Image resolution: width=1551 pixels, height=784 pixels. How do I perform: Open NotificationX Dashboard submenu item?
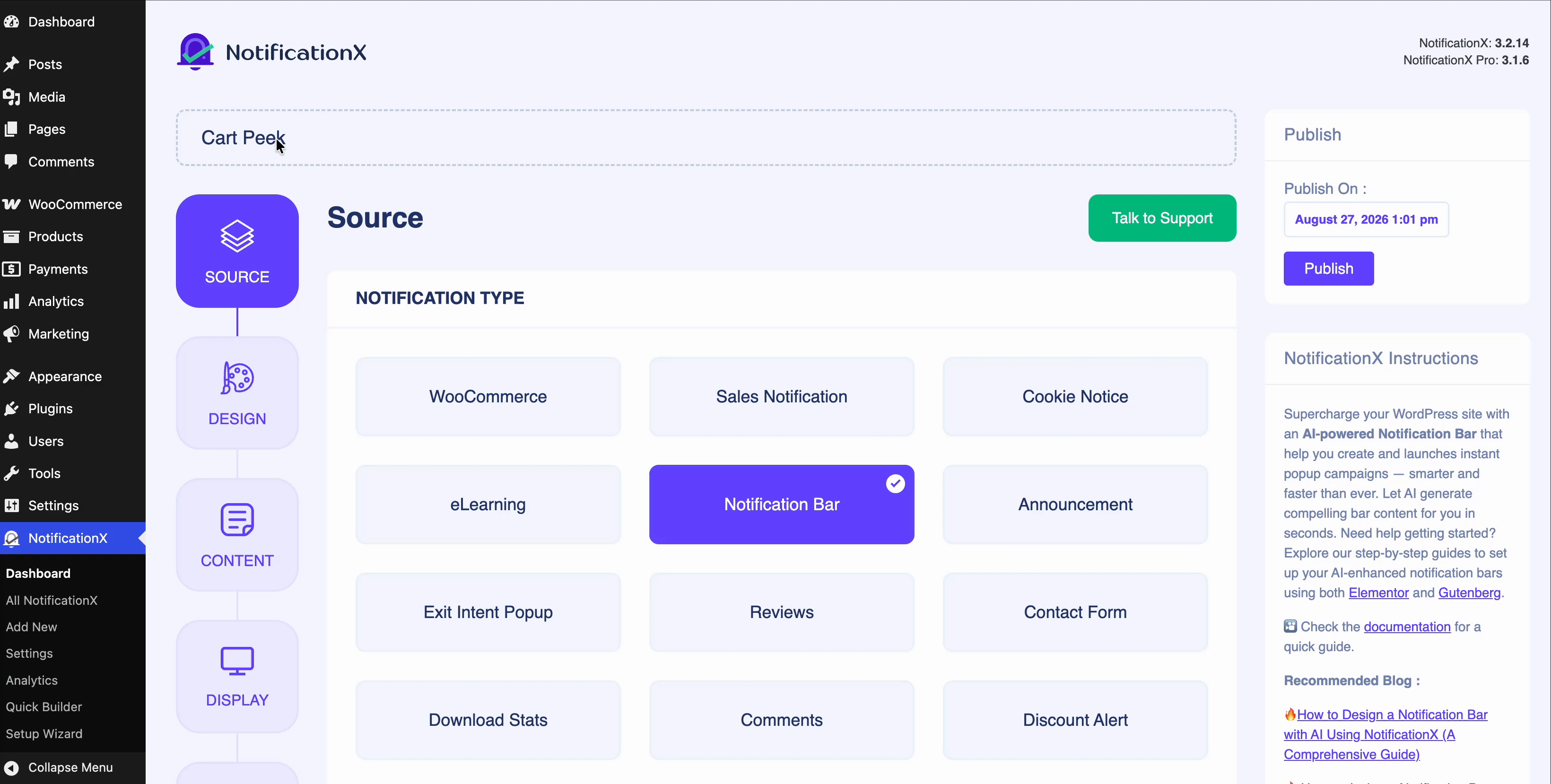(x=38, y=573)
